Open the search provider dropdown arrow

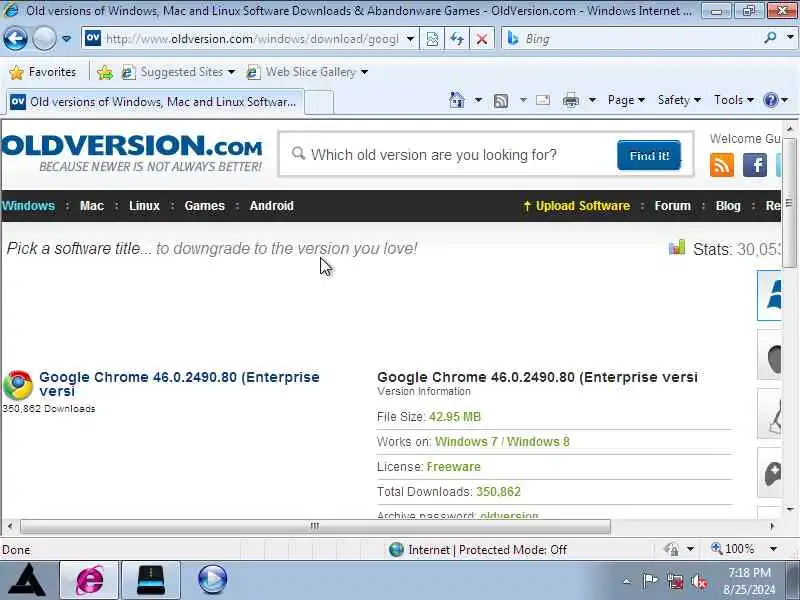click(790, 38)
